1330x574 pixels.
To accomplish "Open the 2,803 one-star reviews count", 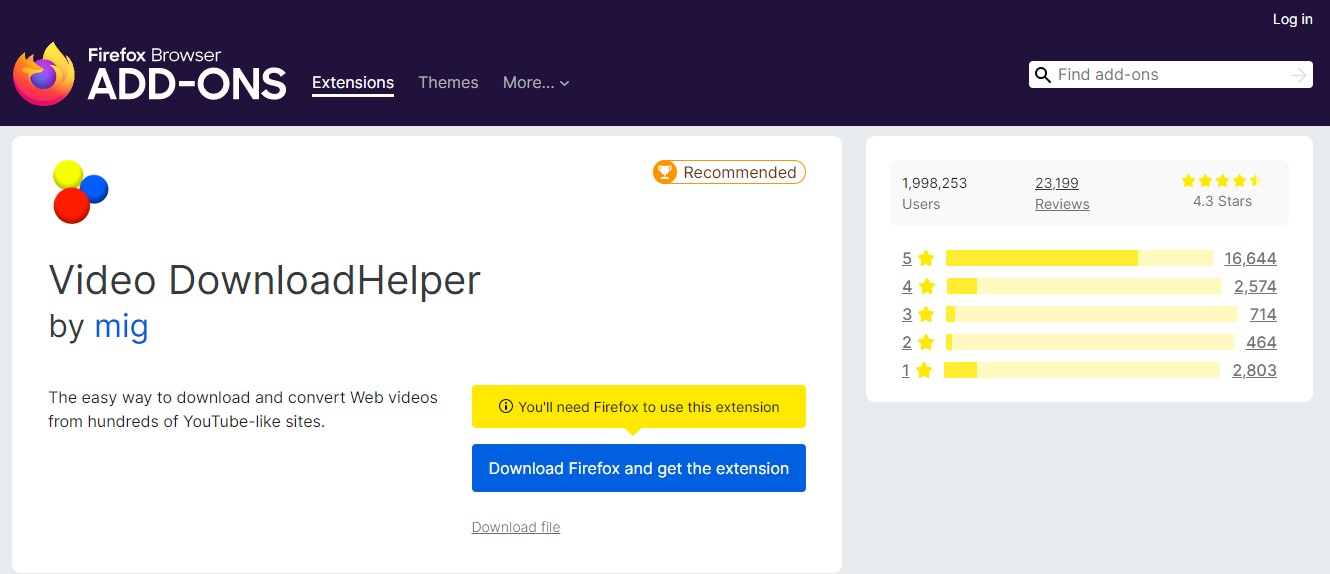I will point(1254,370).
